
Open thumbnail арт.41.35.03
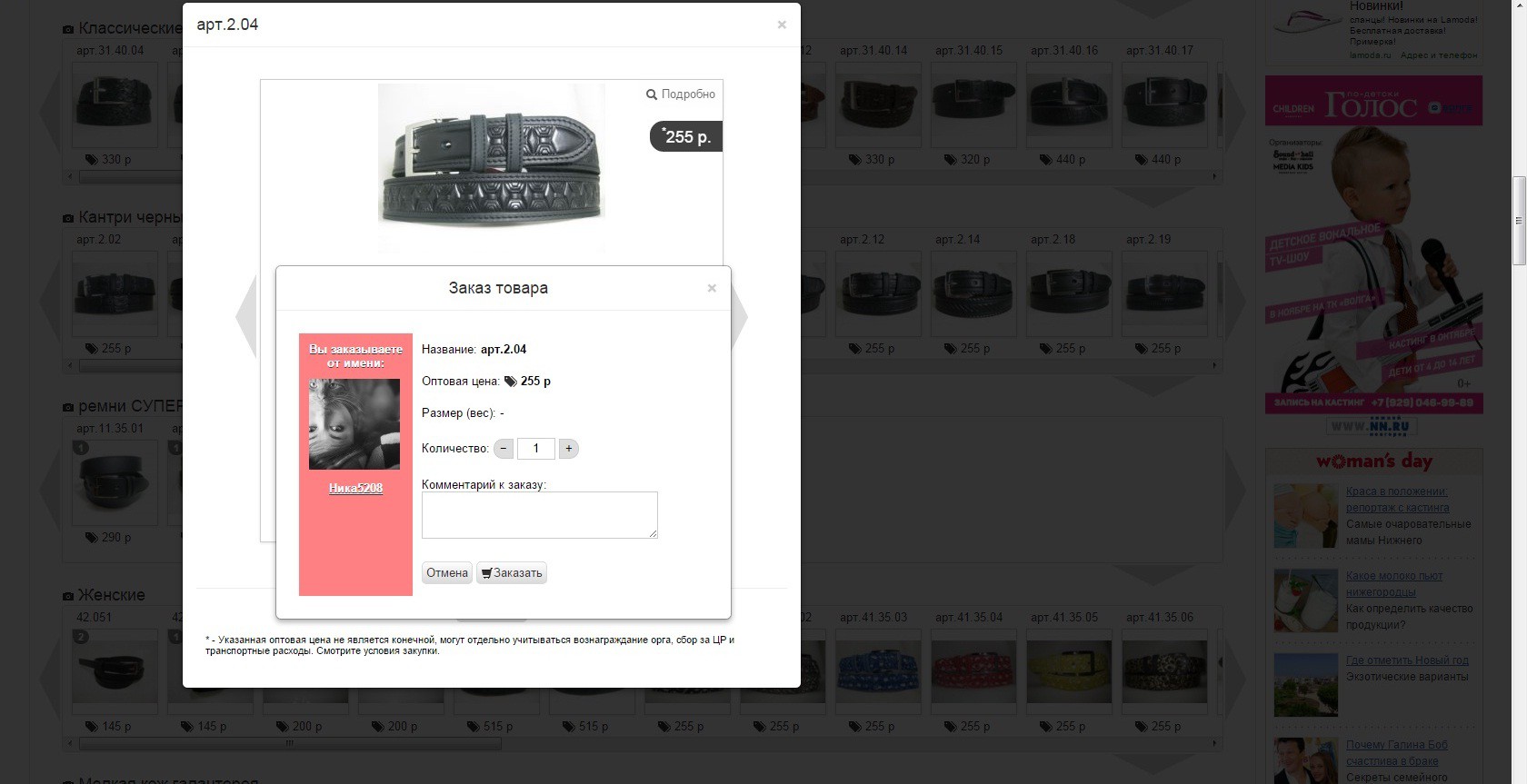(878, 672)
